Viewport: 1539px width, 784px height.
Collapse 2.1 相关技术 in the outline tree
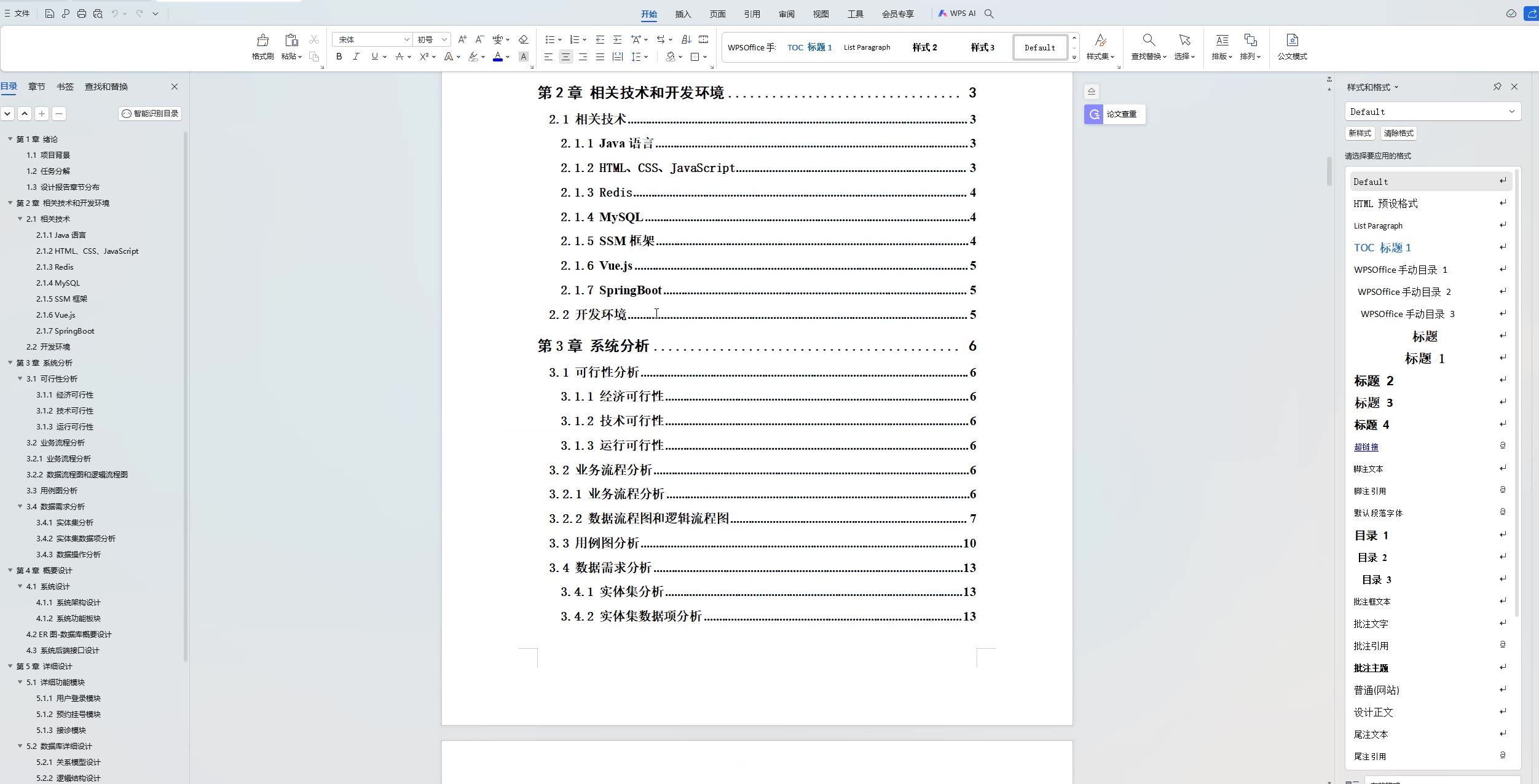click(20, 219)
